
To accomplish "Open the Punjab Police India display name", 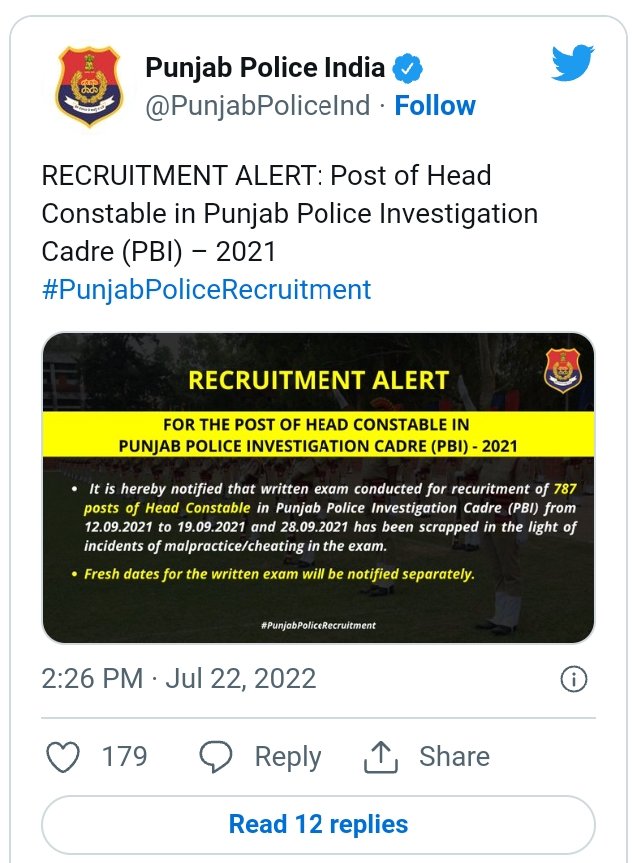I will [x=265, y=68].
